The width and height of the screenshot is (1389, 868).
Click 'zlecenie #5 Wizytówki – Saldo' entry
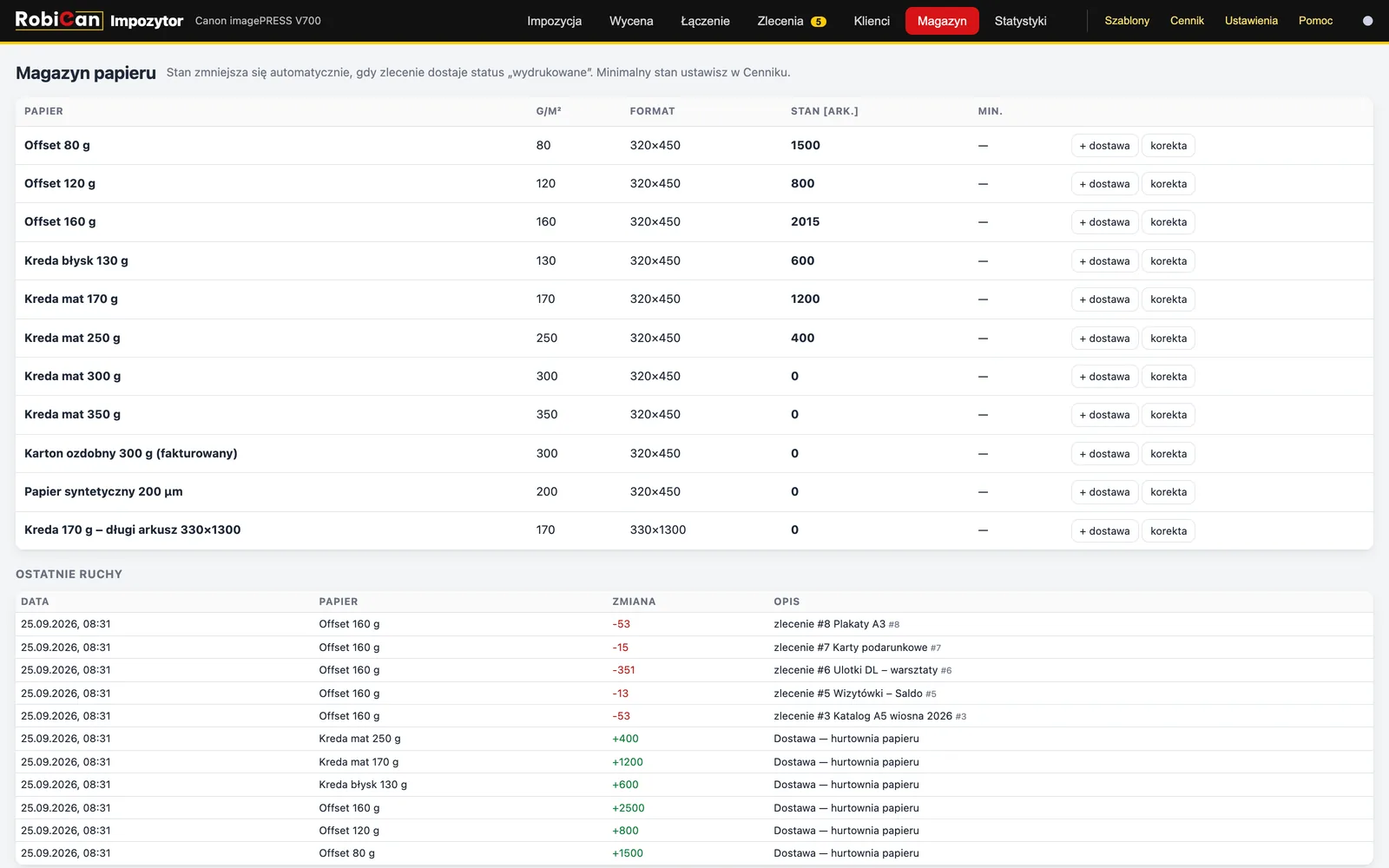pyautogui.click(x=848, y=694)
